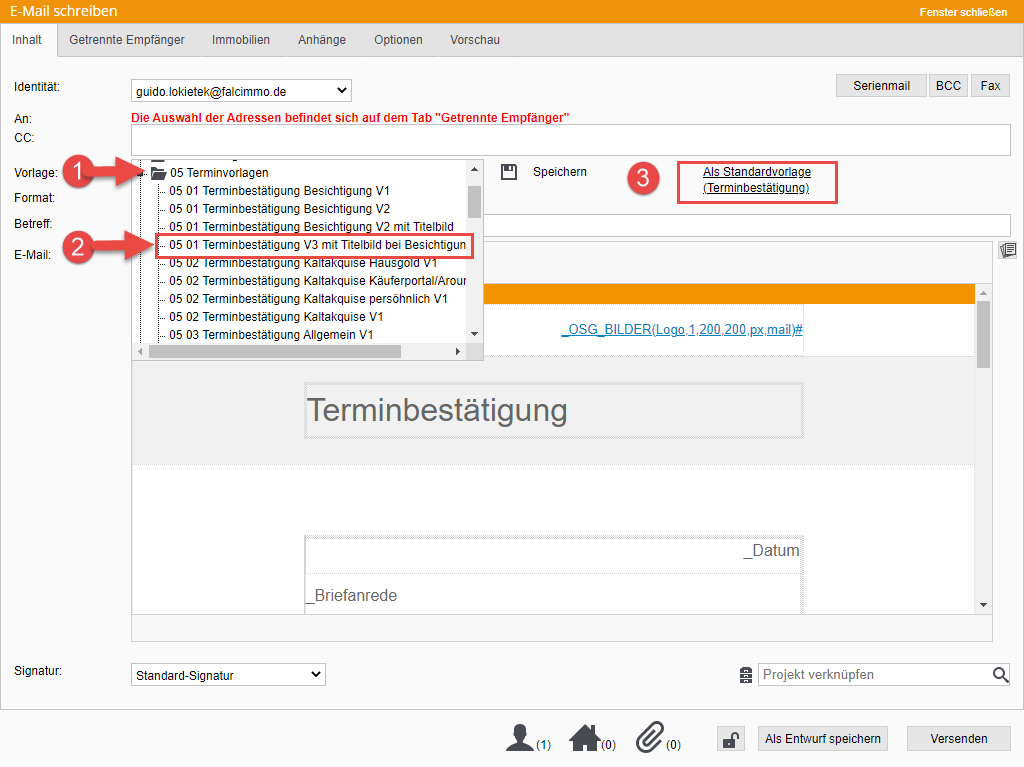Open the Signatur dropdown
The image size is (1024, 767).
tap(228, 675)
